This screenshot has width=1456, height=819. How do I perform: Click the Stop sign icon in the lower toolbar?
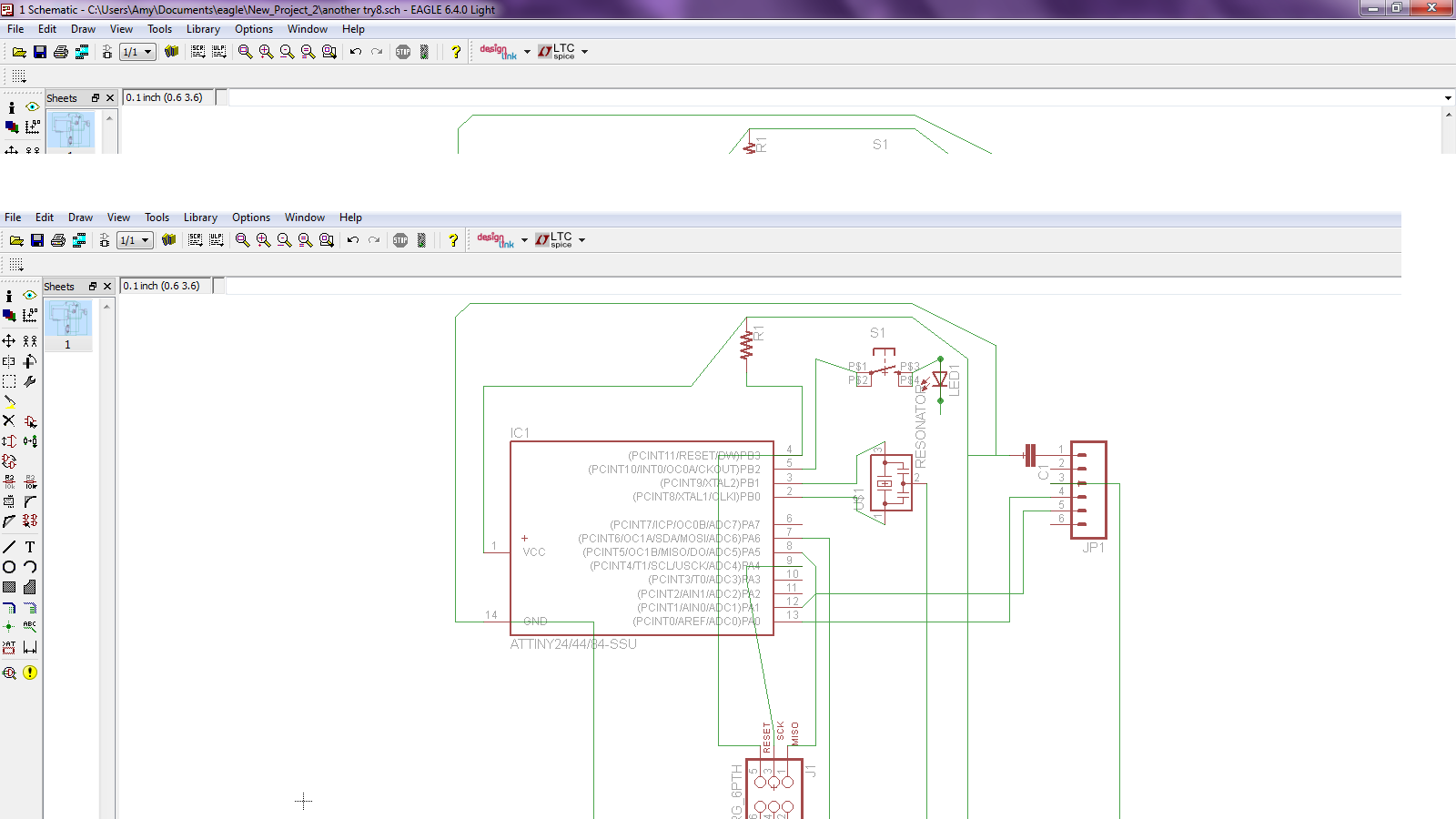(400, 240)
